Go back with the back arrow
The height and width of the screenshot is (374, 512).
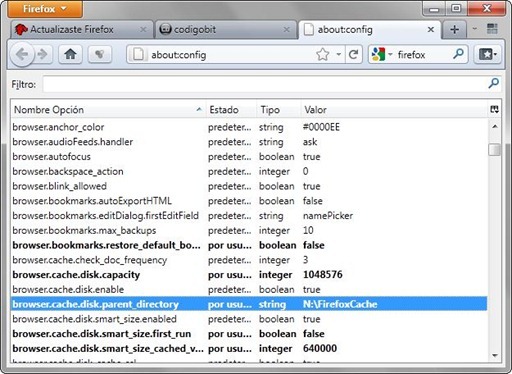coord(22,54)
